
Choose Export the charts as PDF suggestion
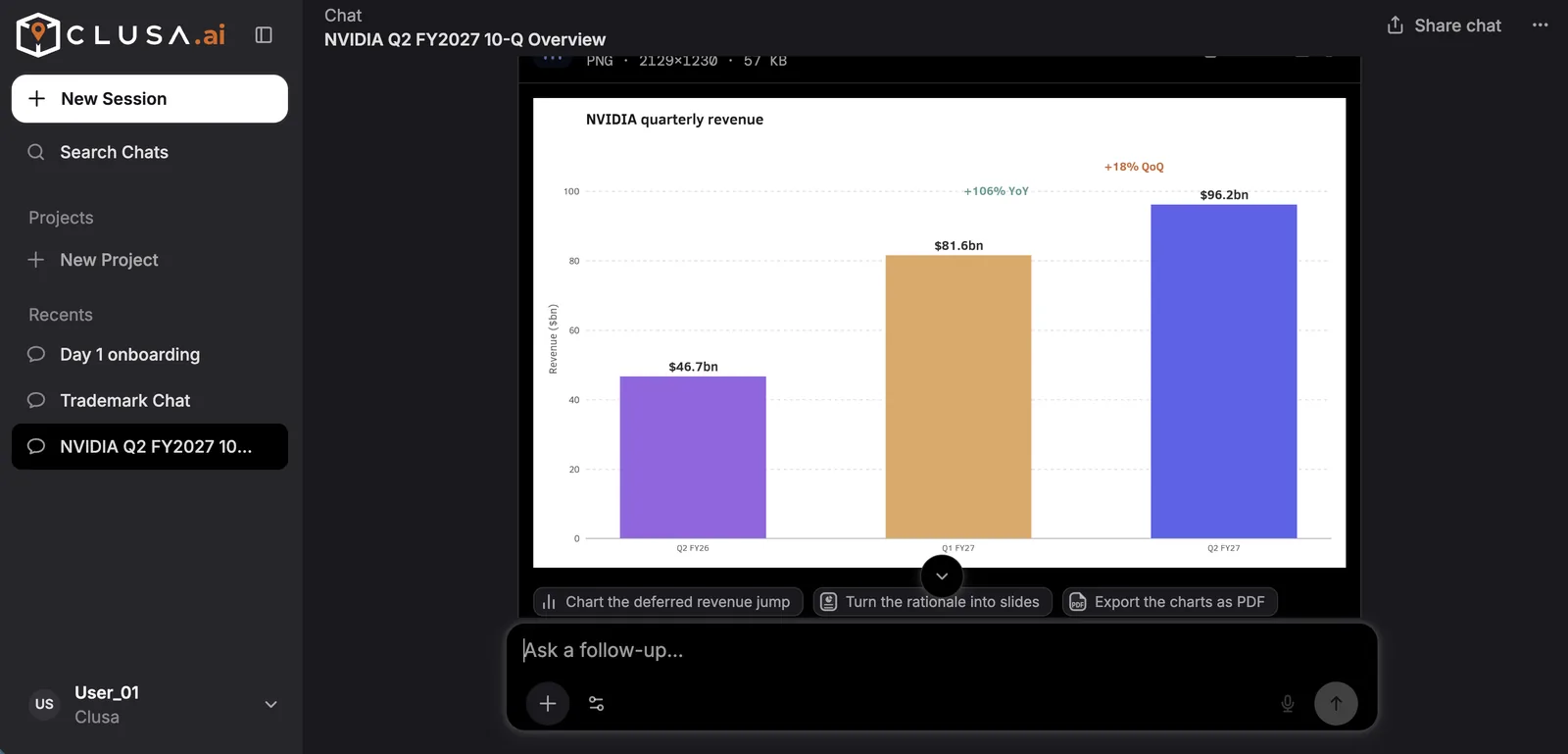pos(1170,602)
